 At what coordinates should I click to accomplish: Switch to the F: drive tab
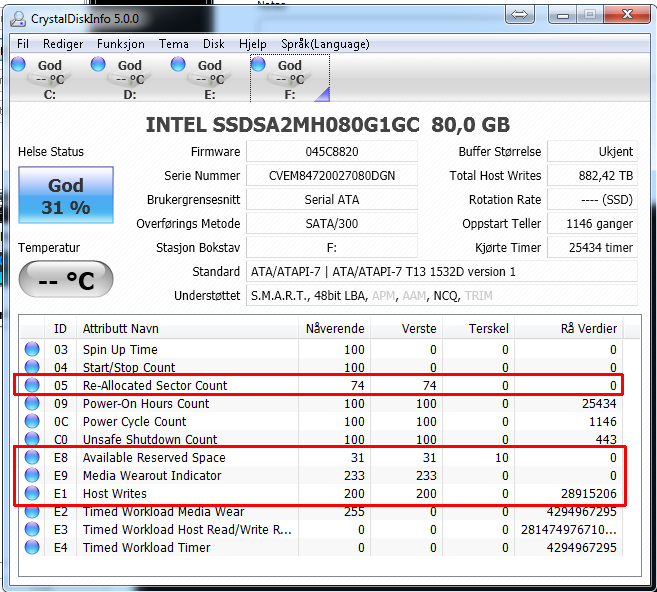coord(290,79)
